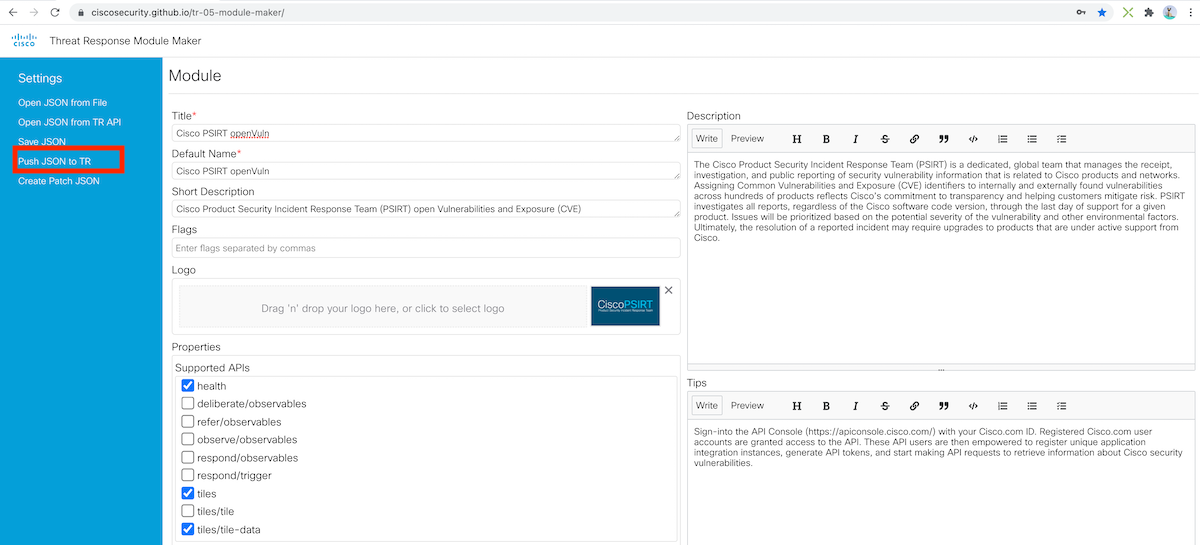Click Unordered list icon in Description toolbar
This screenshot has width=1200, height=545.
click(1032, 139)
